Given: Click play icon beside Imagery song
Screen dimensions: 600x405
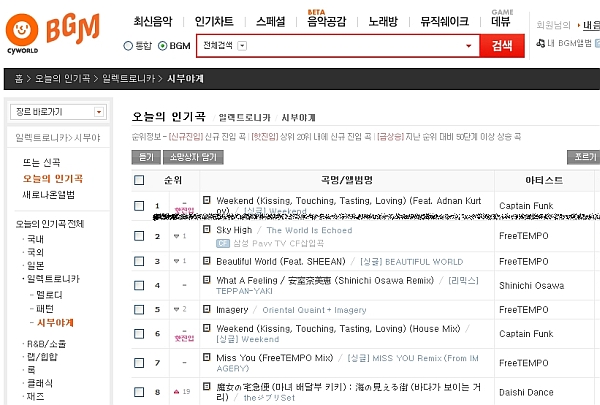Looking at the screenshot, I should [x=207, y=309].
